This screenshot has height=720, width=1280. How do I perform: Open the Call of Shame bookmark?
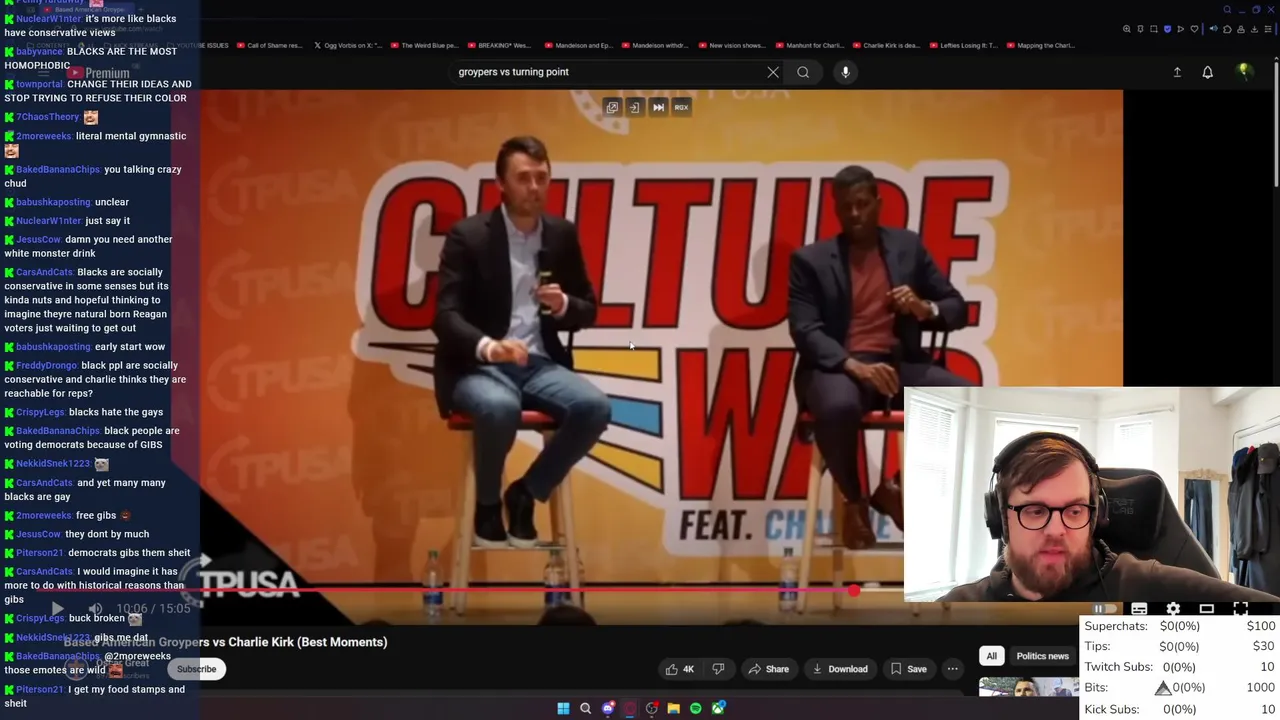click(269, 45)
